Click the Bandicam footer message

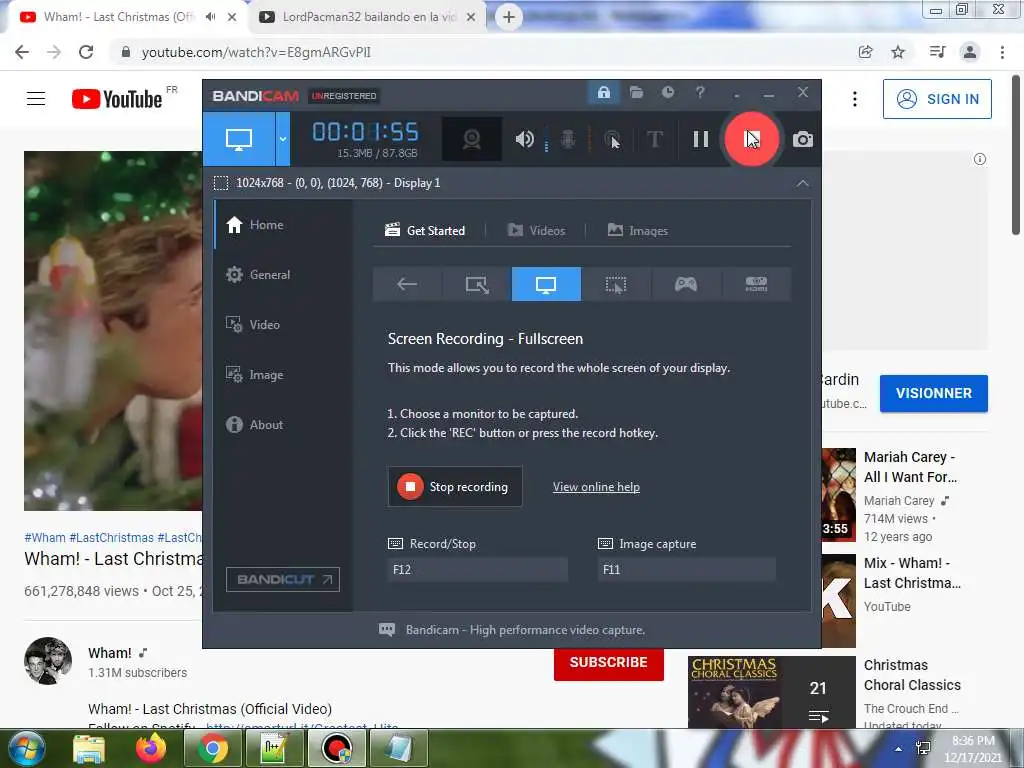(x=525, y=630)
